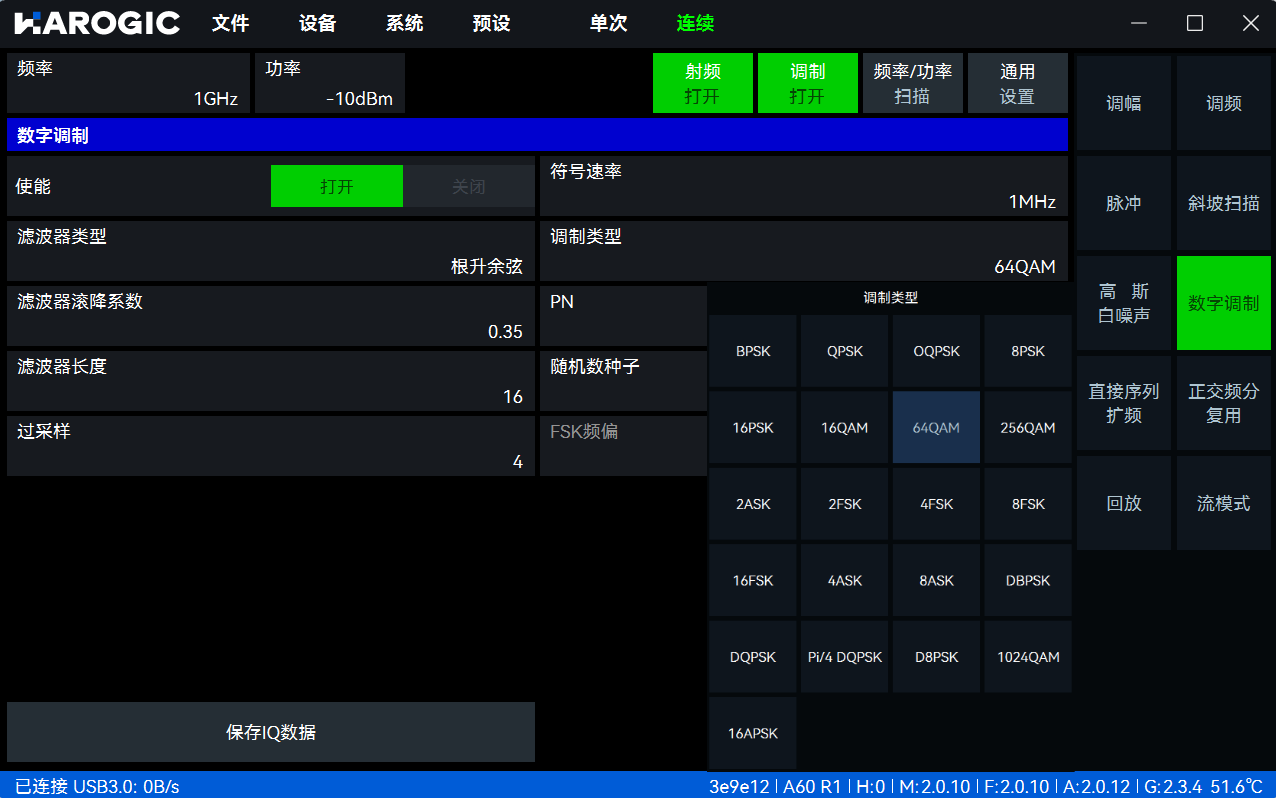This screenshot has height=798, width=1276.
Task: Edit the 符号速率 value field
Action: [803, 187]
